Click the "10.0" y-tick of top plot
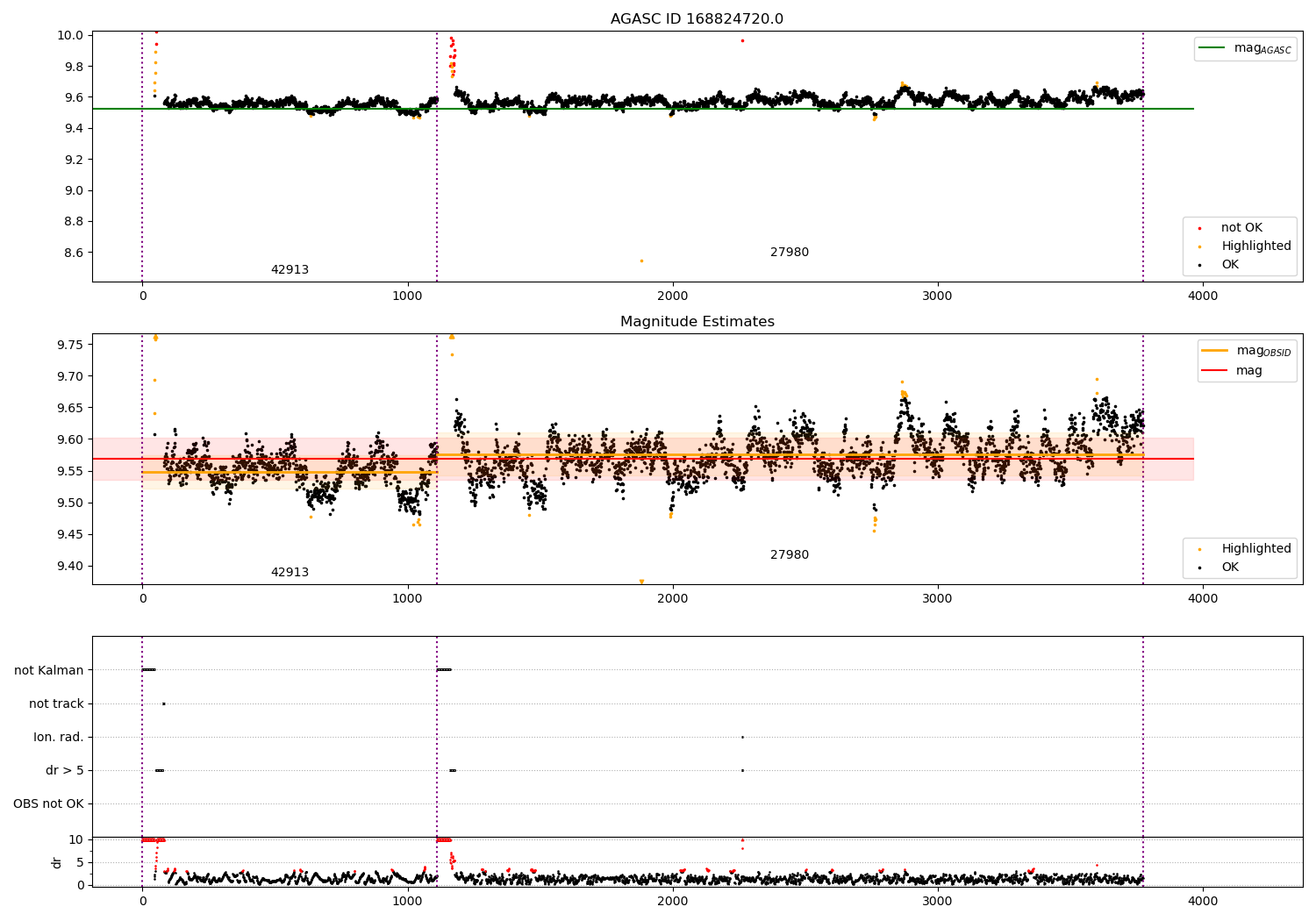This screenshot has width=1316, height=921. (73, 36)
